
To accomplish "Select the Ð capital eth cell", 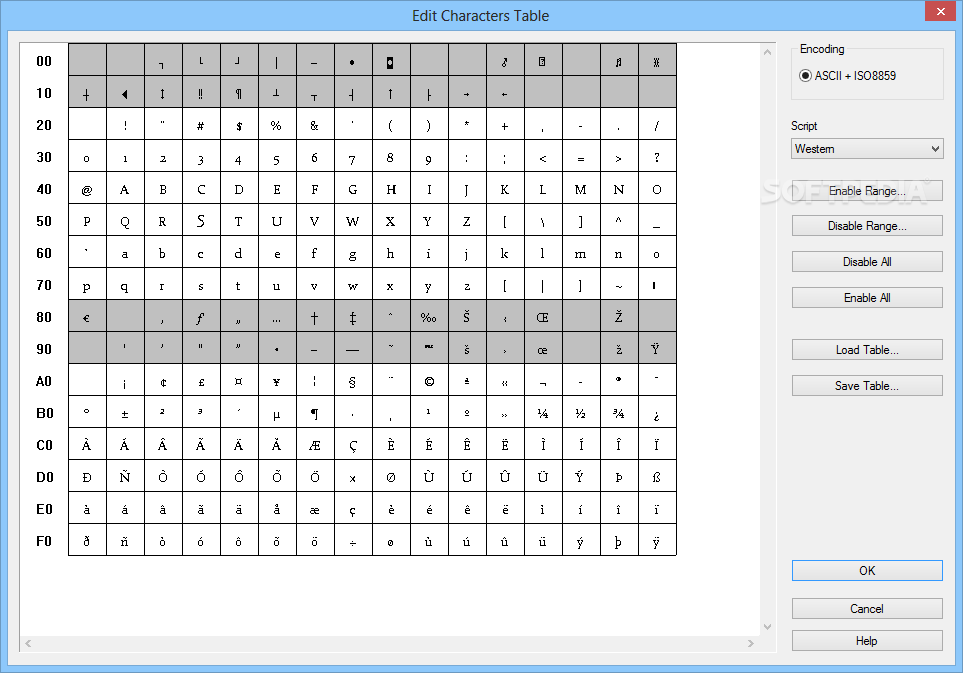I will [87, 477].
